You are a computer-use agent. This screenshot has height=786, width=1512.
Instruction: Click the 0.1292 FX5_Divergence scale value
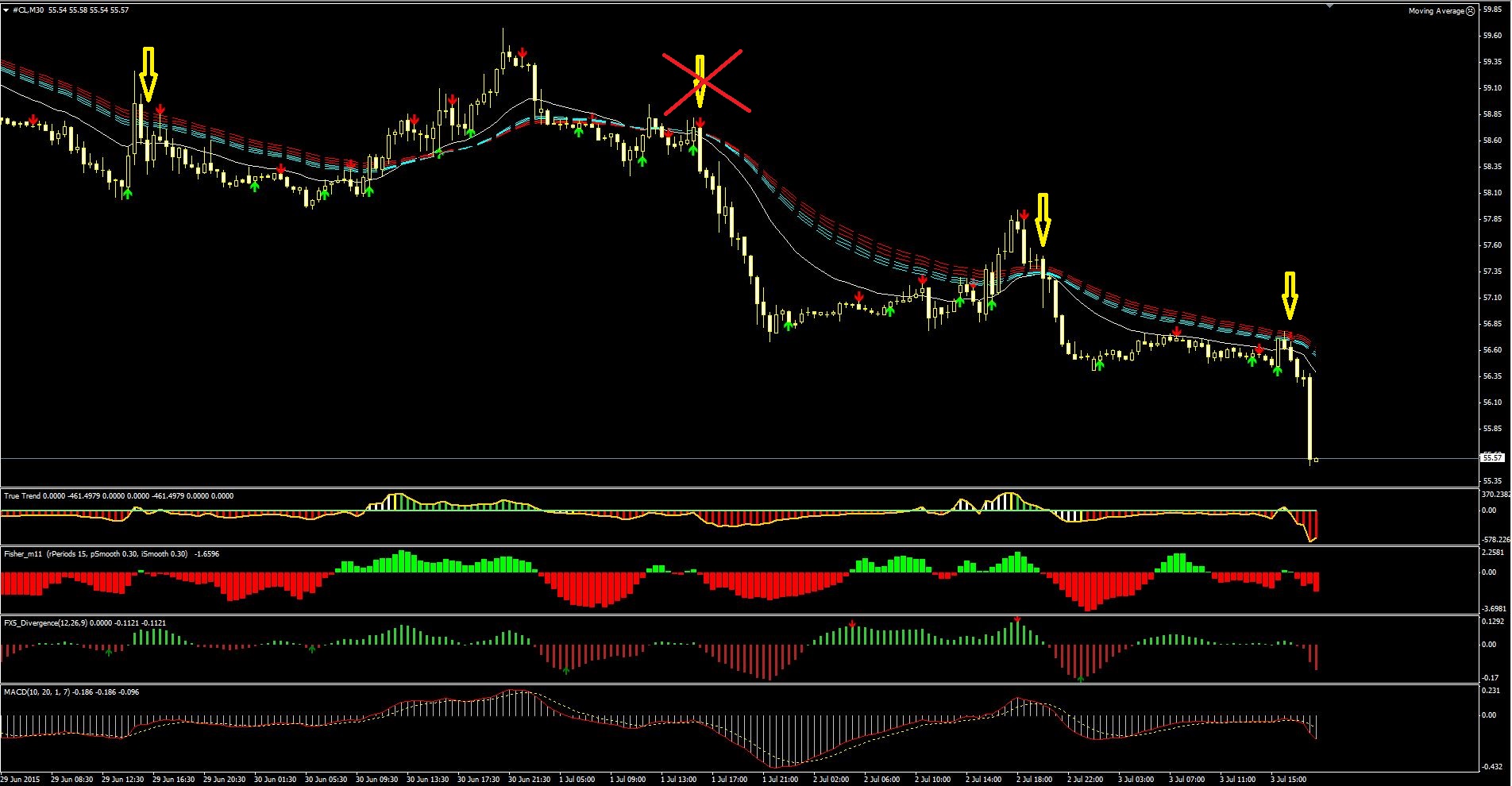pos(1494,622)
